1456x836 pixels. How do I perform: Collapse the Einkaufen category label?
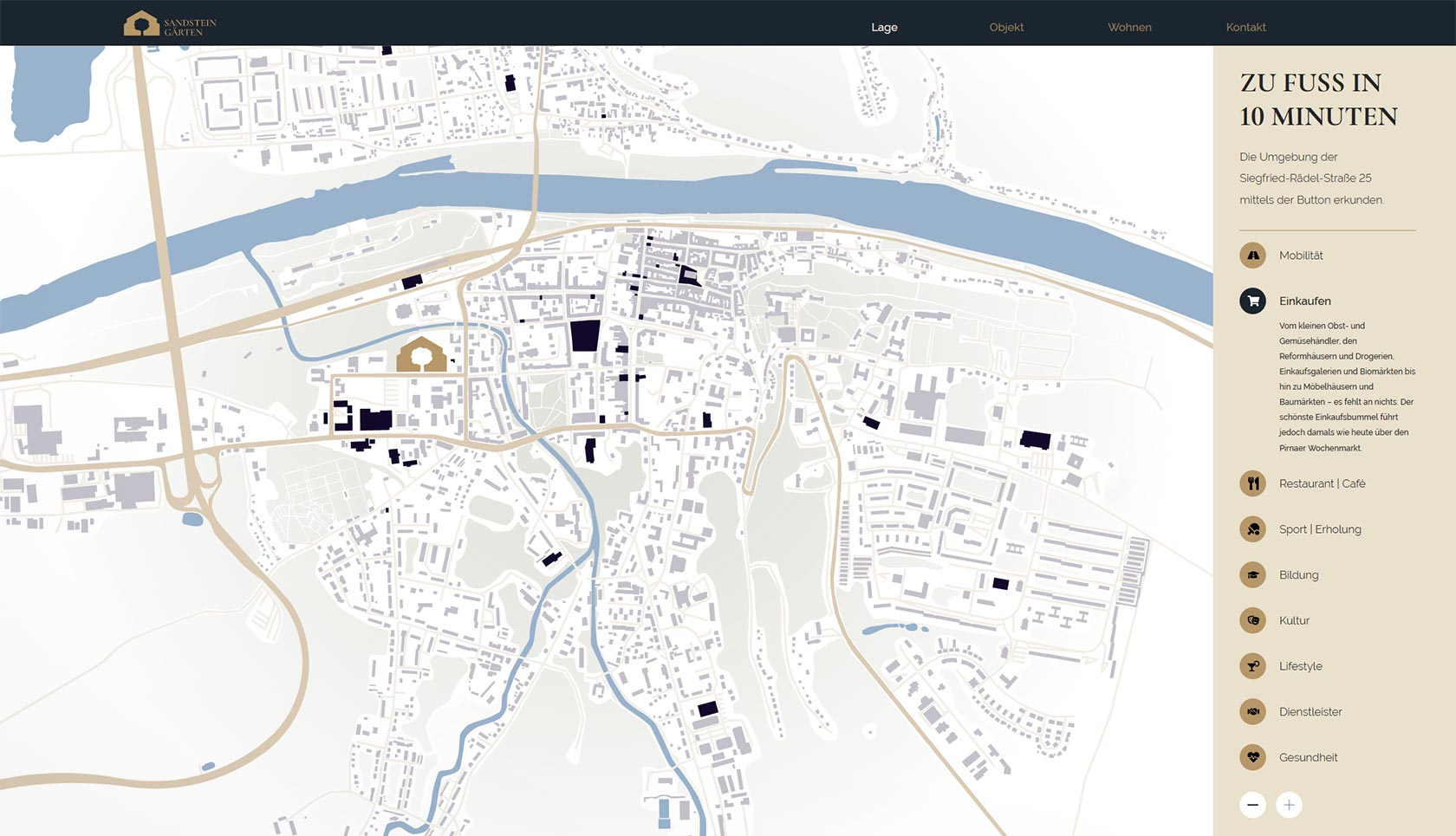click(x=1304, y=301)
